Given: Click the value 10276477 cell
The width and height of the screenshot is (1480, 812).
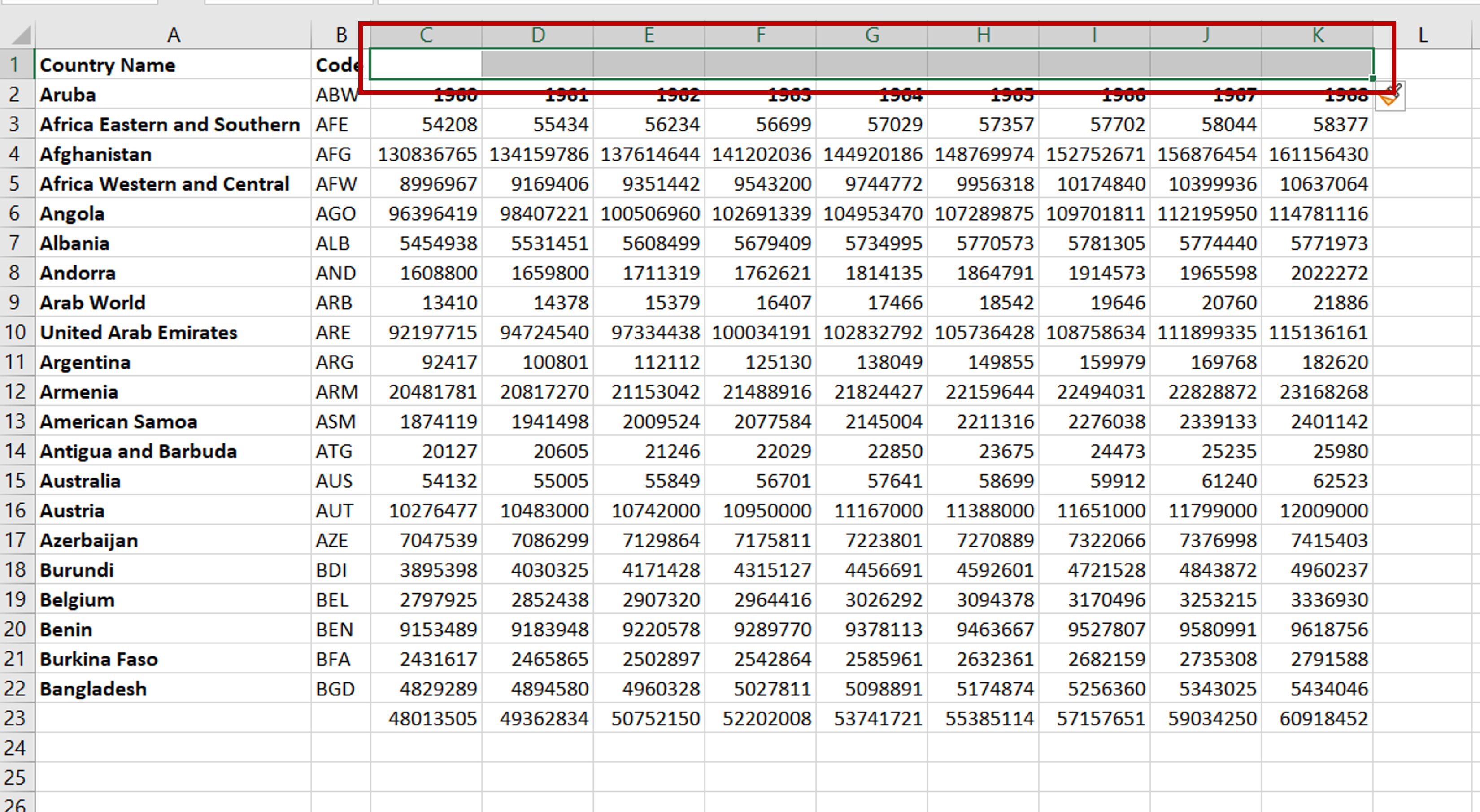Looking at the screenshot, I should 426,510.
